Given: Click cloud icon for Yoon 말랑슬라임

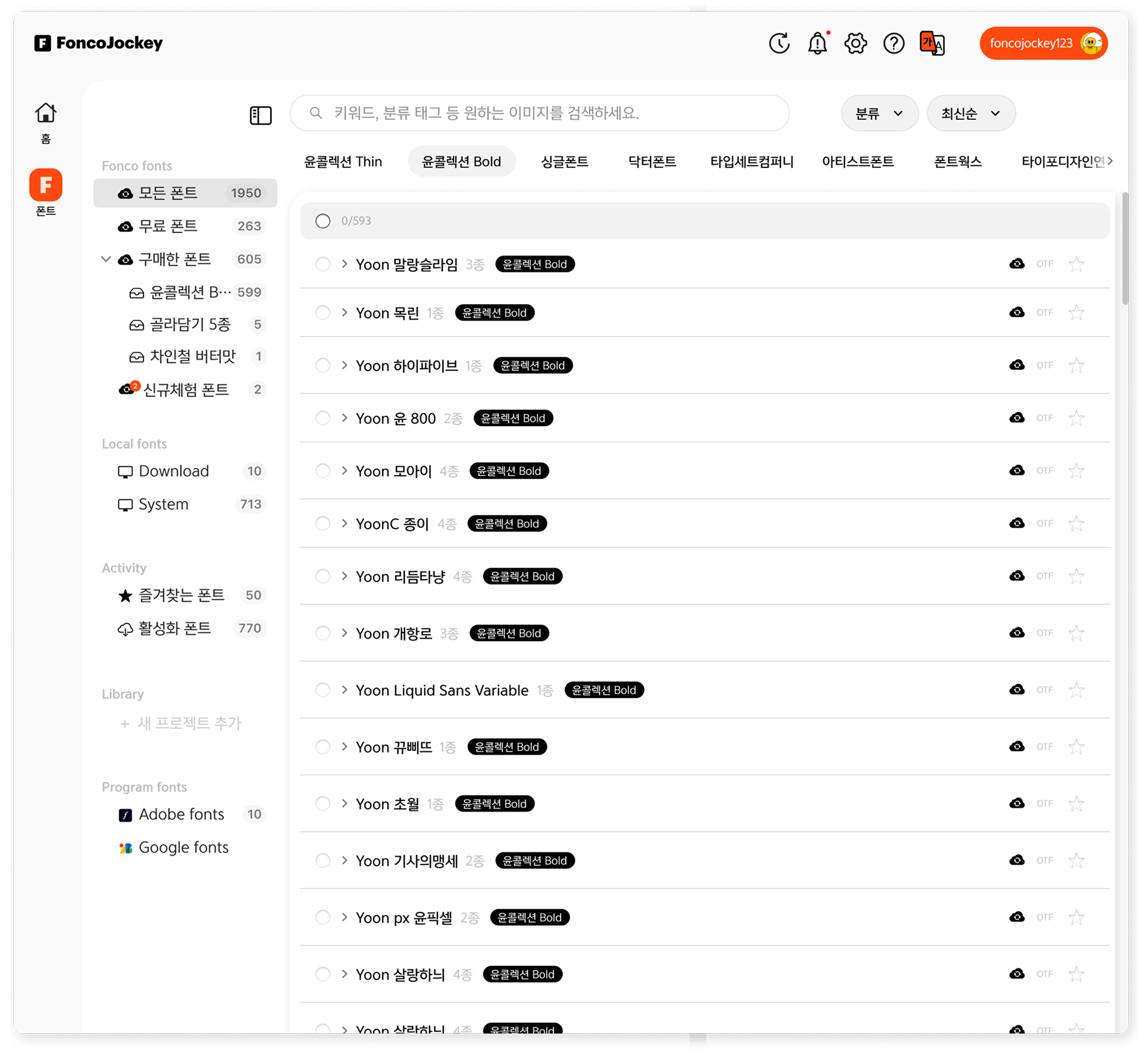Looking at the screenshot, I should pos(1016,264).
